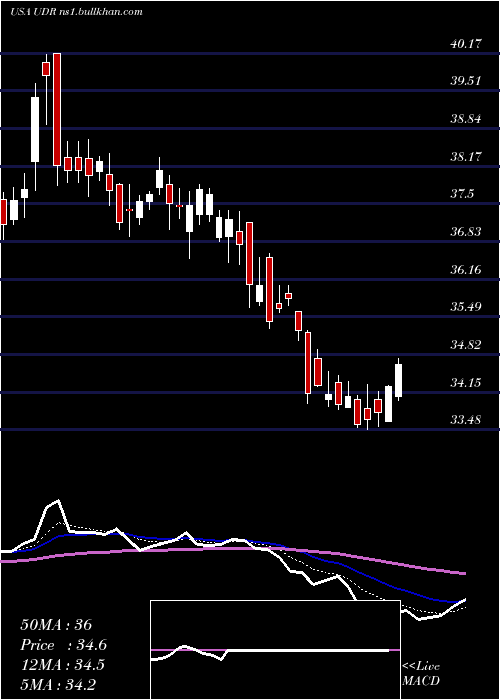Click the Price : 34.6 reading
Image resolution: width=500 pixels, height=700 pixels.
click(63, 645)
